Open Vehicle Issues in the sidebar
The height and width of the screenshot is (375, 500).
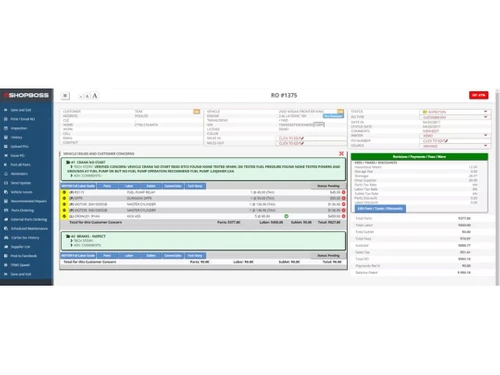click(21, 192)
